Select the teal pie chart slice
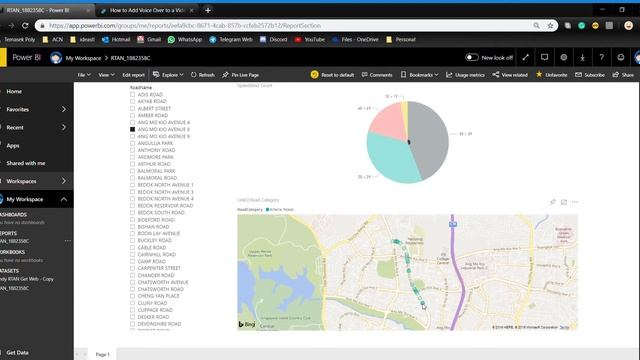The height and width of the screenshot is (360, 640). click(390, 159)
